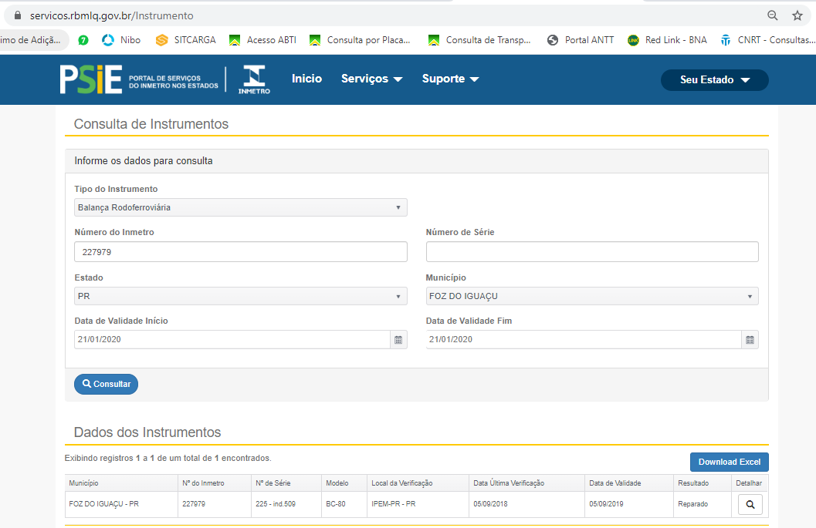Expand the Tipo do Instrumento dropdown
This screenshot has width=816, height=528.
point(240,208)
